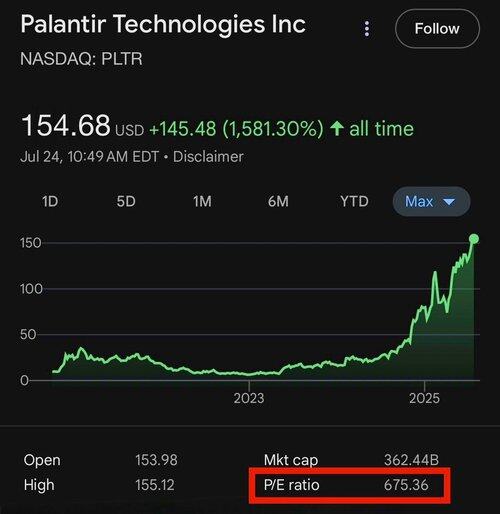This screenshot has width=500, height=514.
Task: Click the 154.68 current price
Action: (66, 126)
